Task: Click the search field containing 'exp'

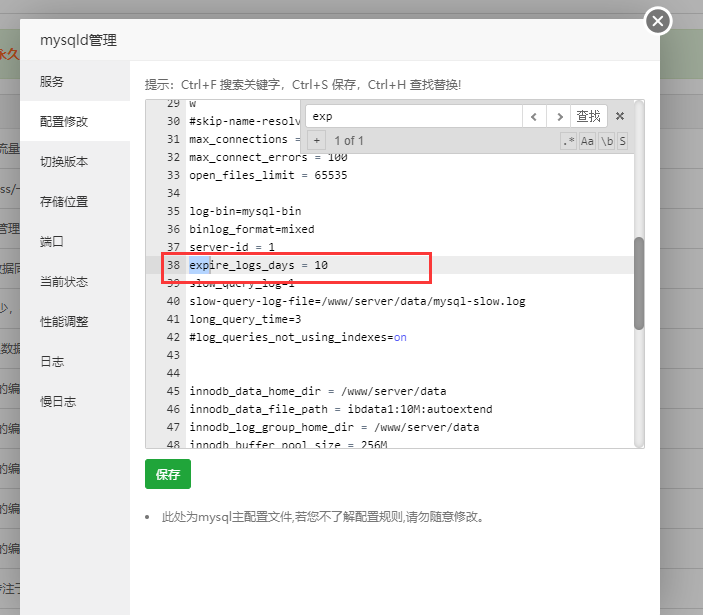Action: pyautogui.click(x=413, y=117)
